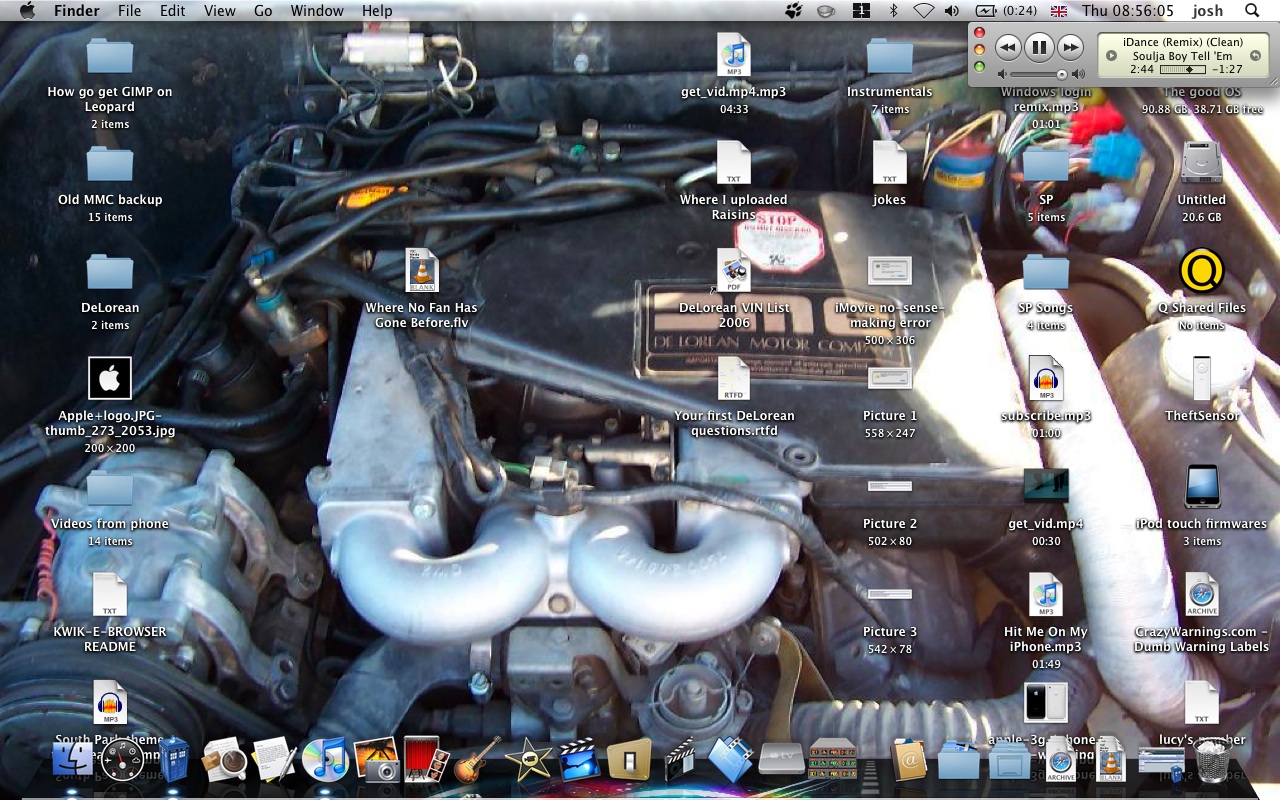The image size is (1280, 800).
Task: Open the Wi-Fi status menu
Action: [x=923, y=11]
